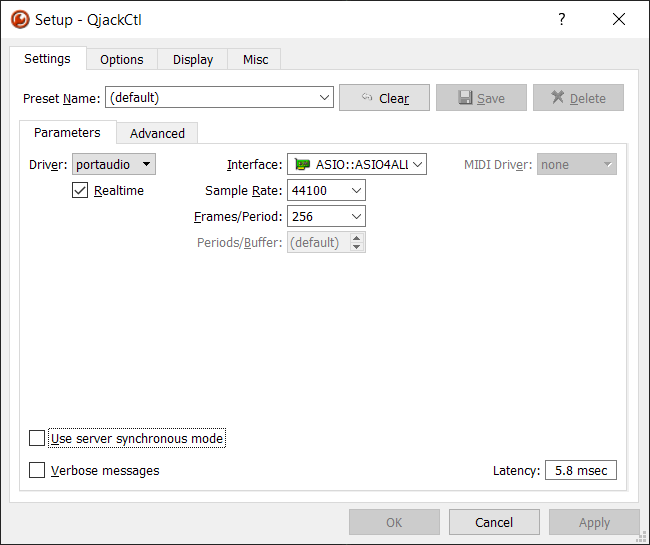Enable Verbose messages checkbox
This screenshot has width=650, height=545.
point(37,470)
